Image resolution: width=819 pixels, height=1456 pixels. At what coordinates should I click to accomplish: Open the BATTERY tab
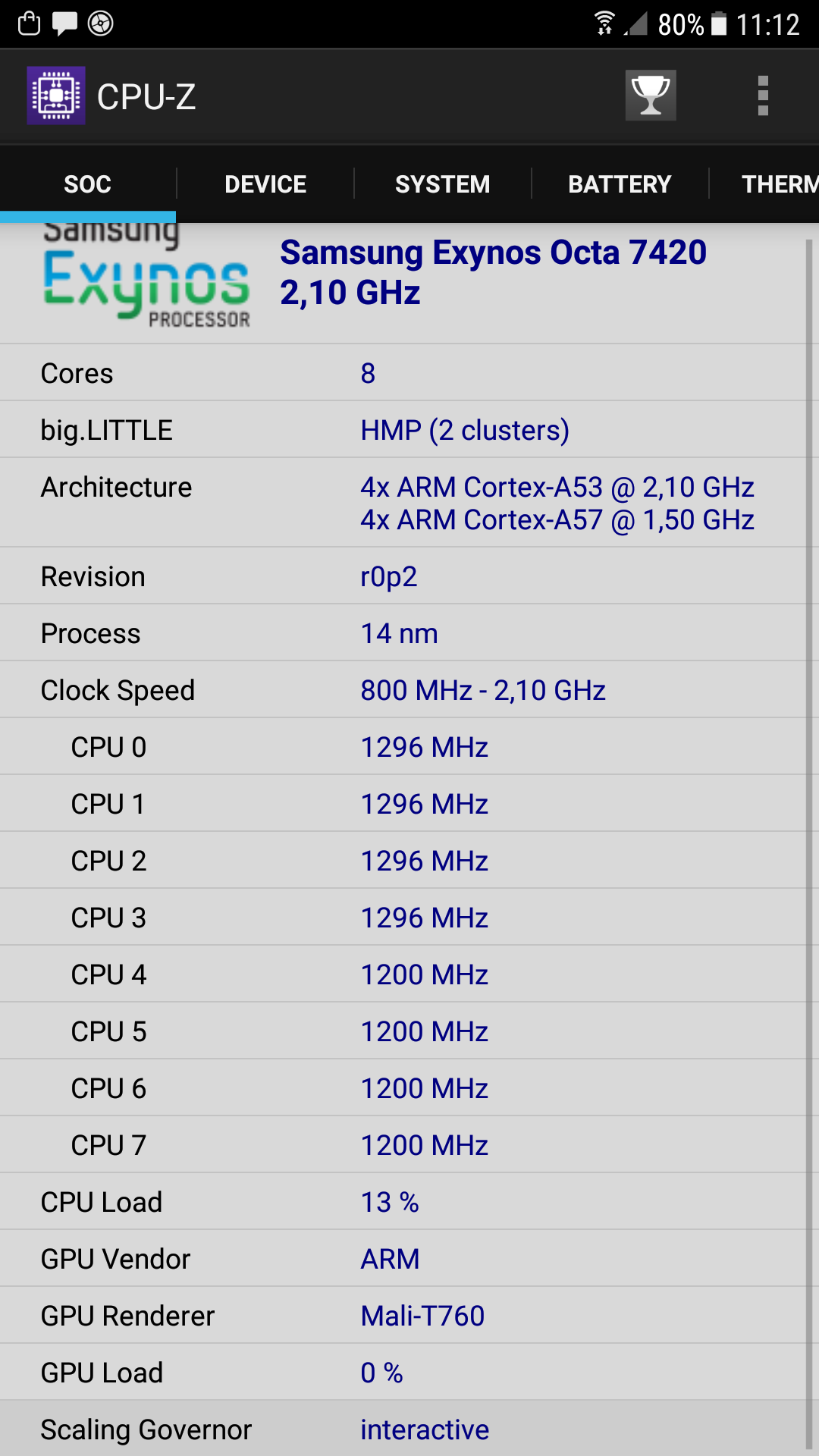[x=620, y=184]
